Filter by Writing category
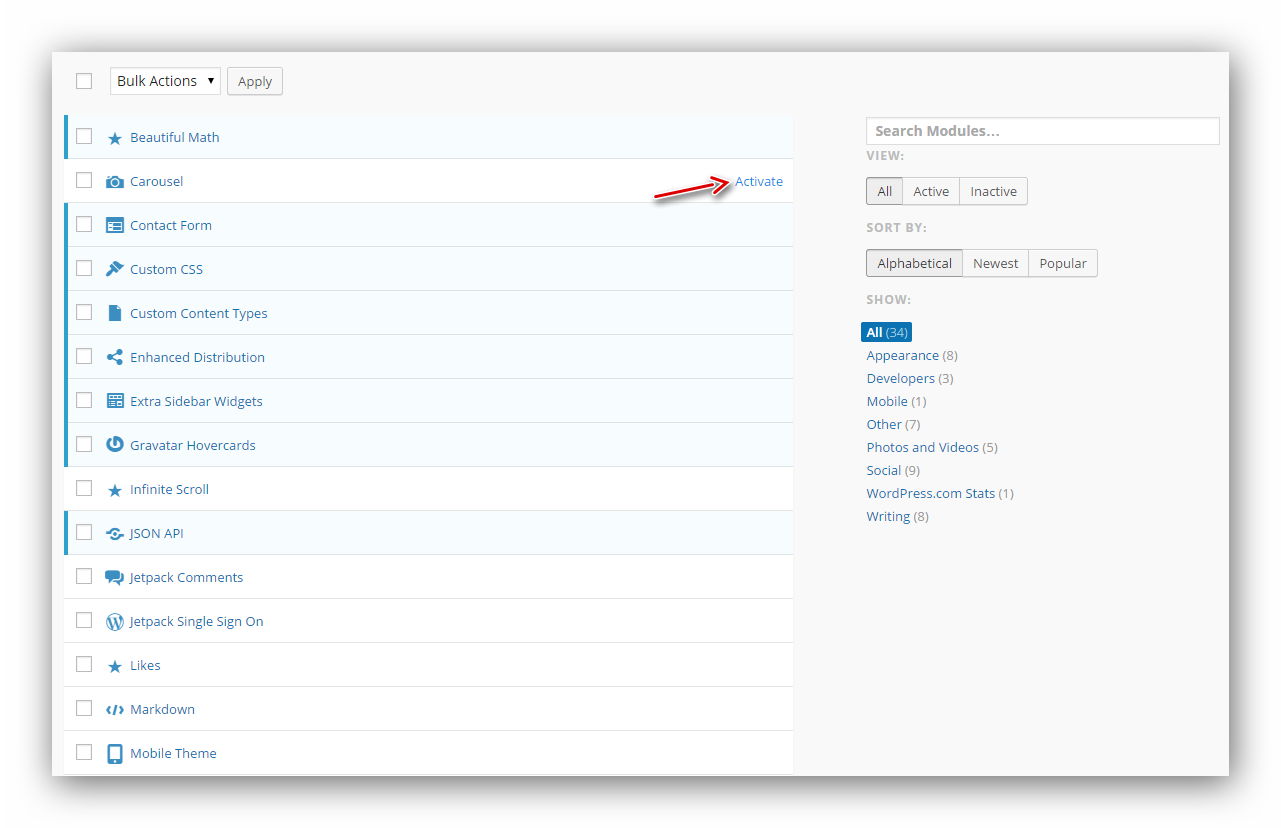The image size is (1281, 828). pos(889,516)
